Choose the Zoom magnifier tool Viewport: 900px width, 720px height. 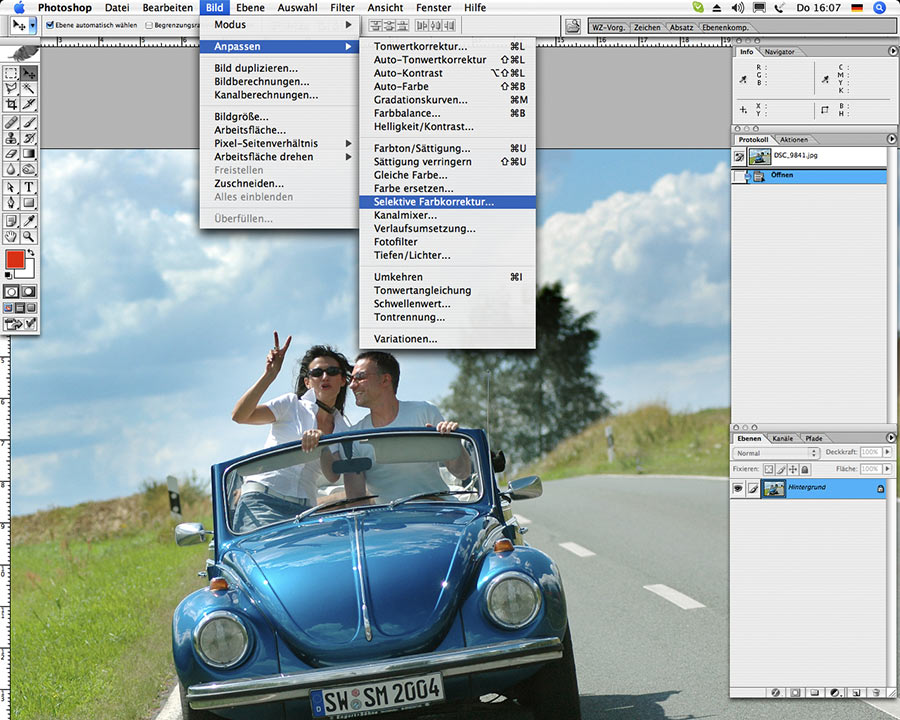29,236
